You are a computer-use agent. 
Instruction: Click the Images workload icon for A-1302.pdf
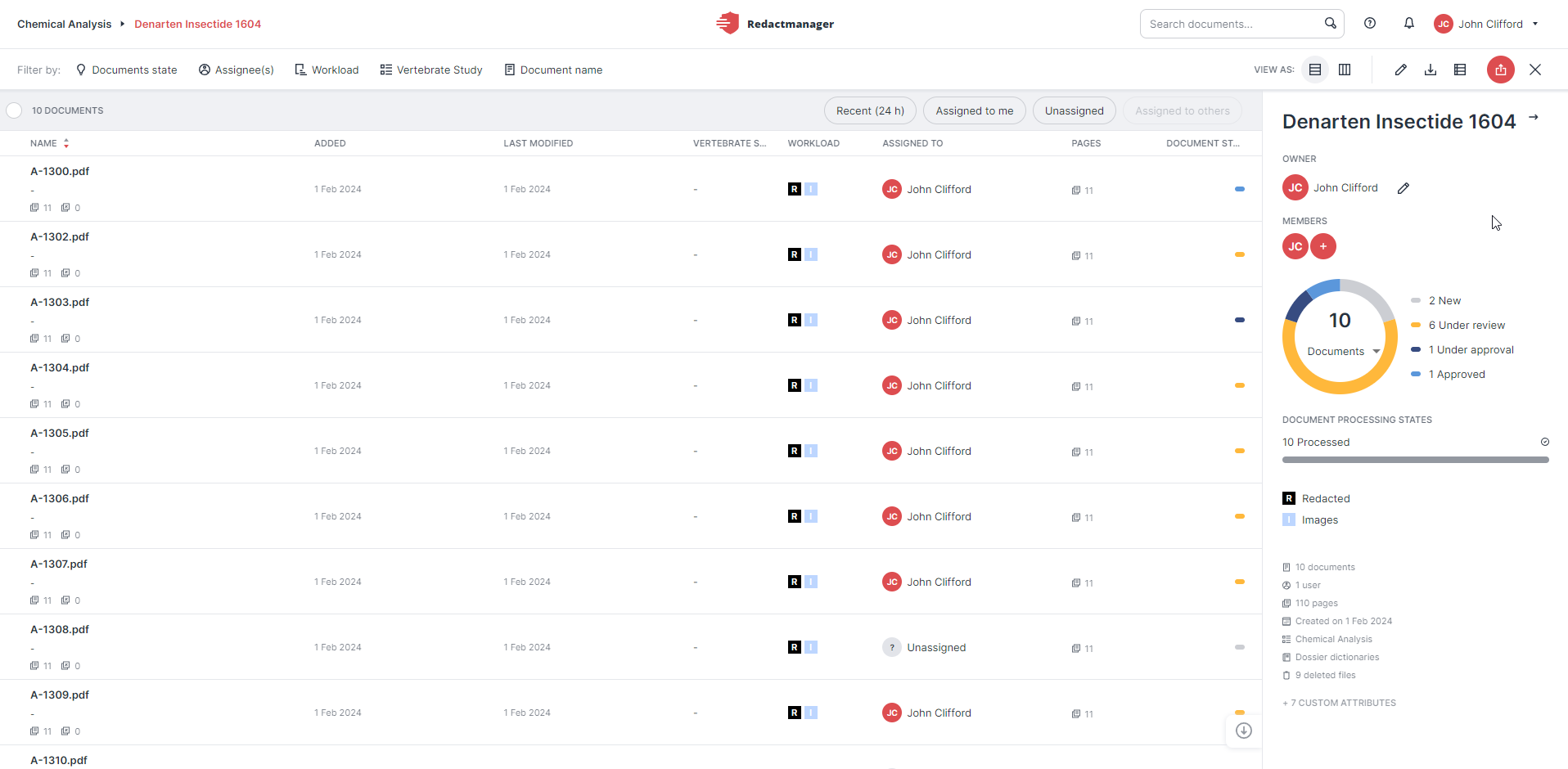click(811, 254)
